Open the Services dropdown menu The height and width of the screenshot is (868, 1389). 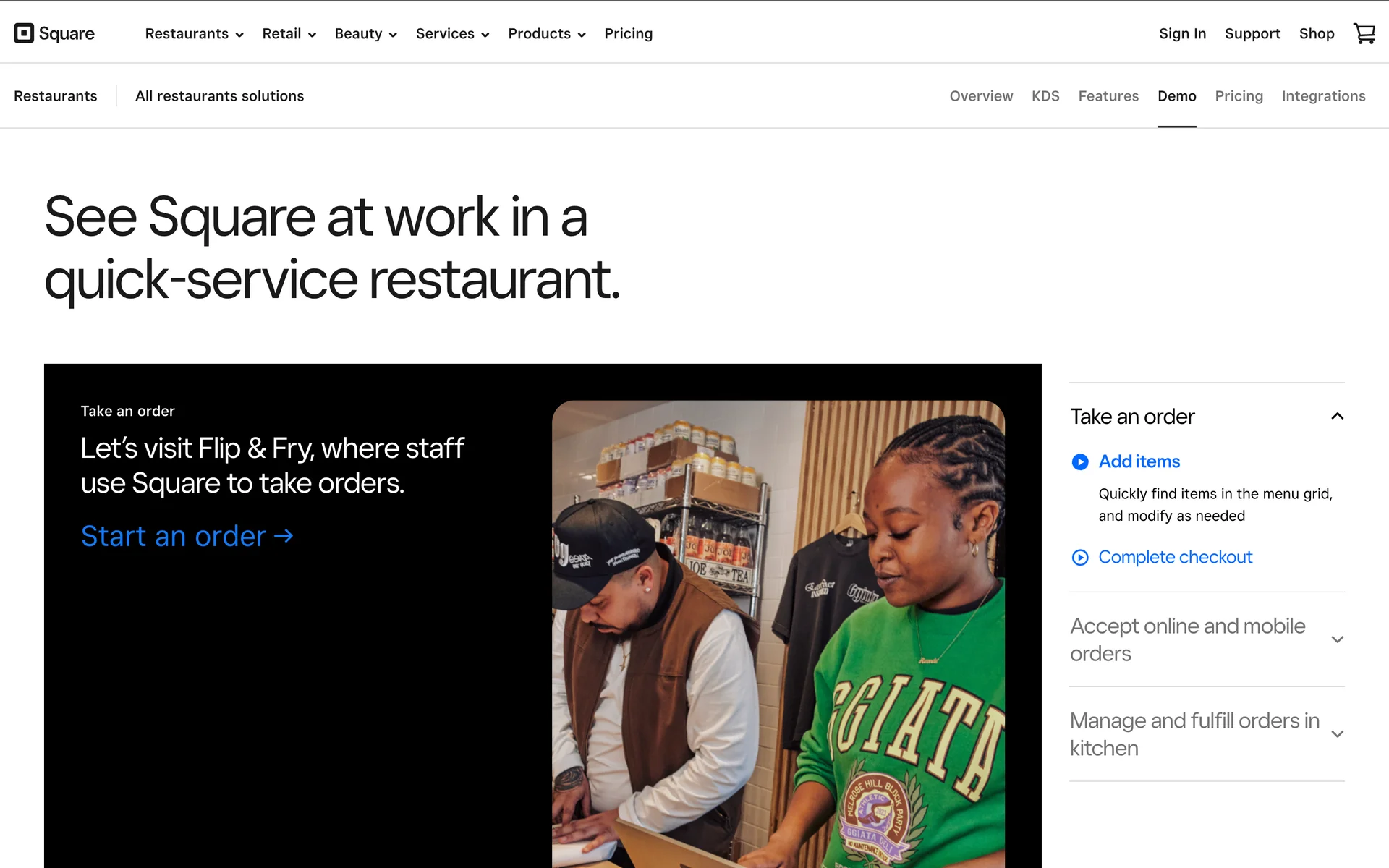click(x=452, y=34)
